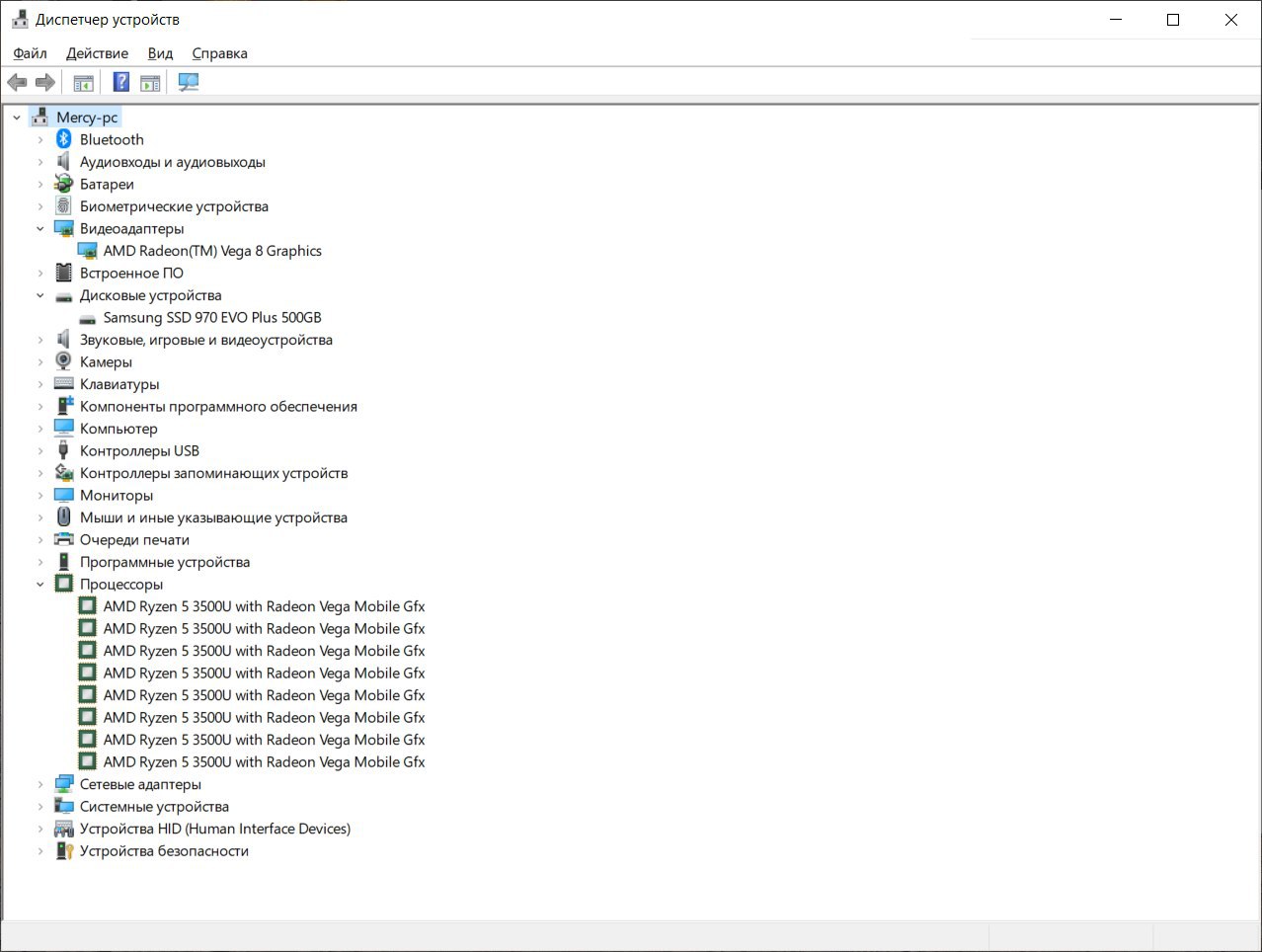Click the key icon for Устройства безопасности
Screen dimensions: 1262x952
(64, 850)
